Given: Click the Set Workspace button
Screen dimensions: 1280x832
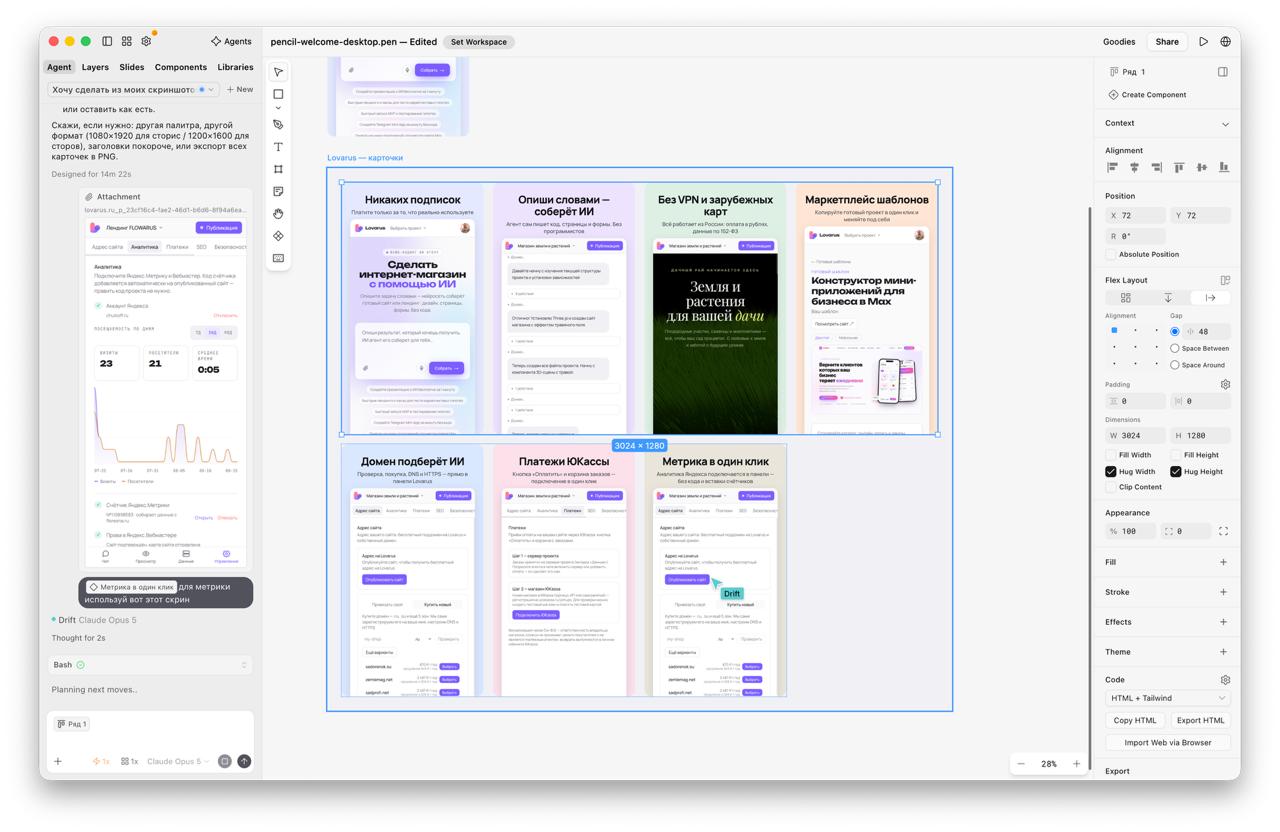Looking at the screenshot, I should [479, 42].
